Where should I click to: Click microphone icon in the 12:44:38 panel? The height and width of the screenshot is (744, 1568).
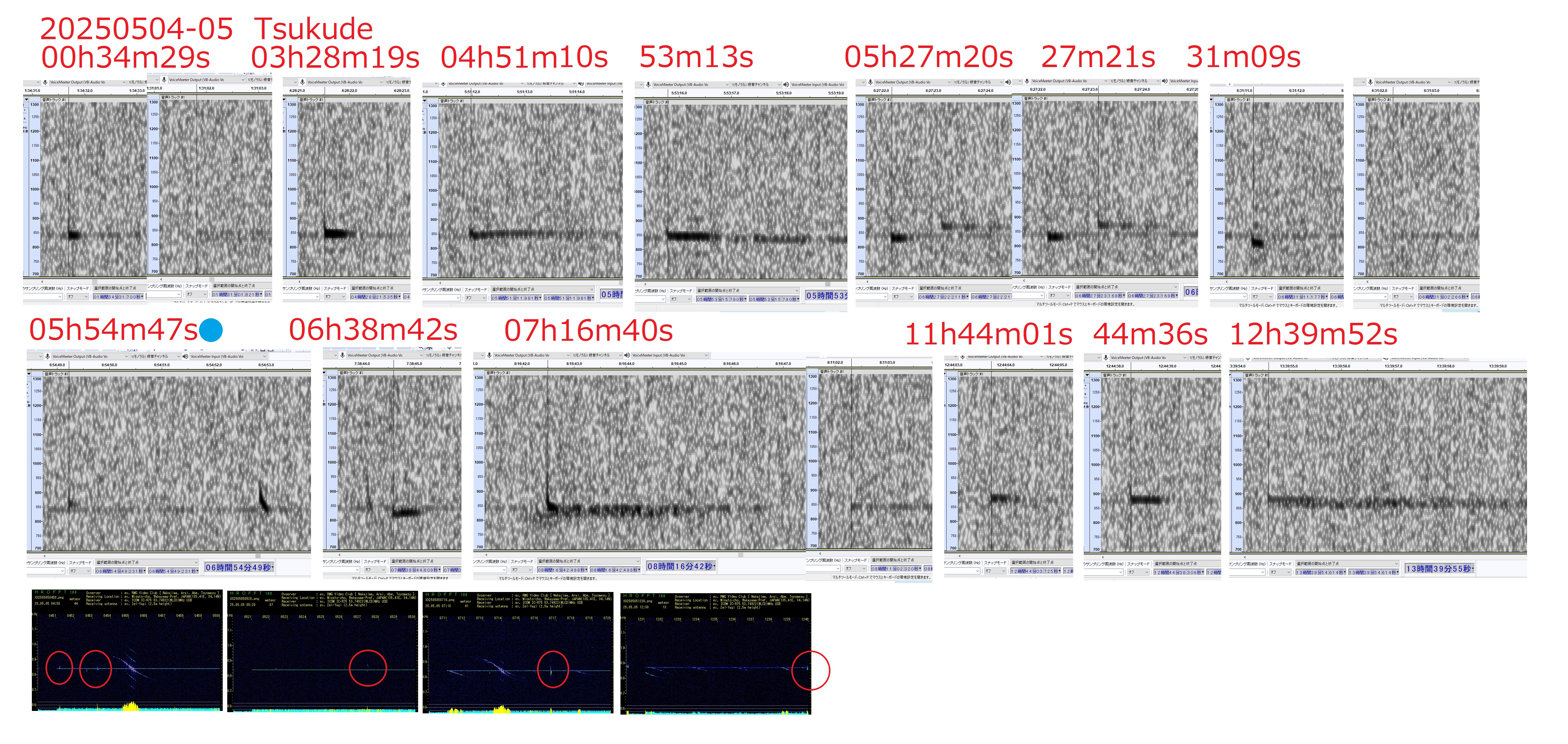1105,357
